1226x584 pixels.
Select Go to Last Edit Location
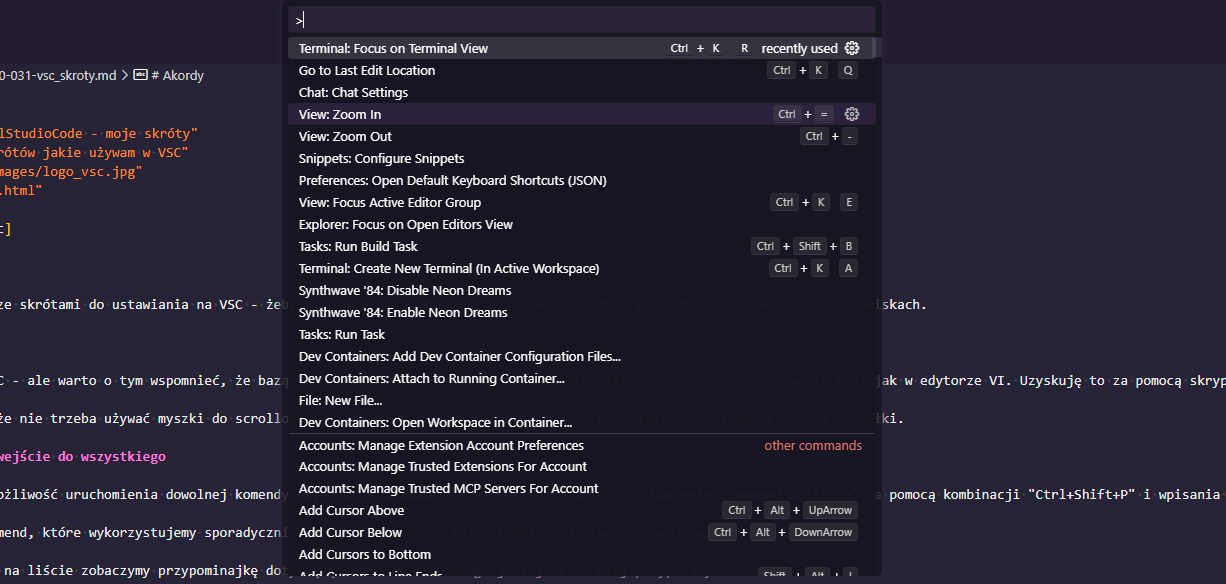tap(367, 70)
